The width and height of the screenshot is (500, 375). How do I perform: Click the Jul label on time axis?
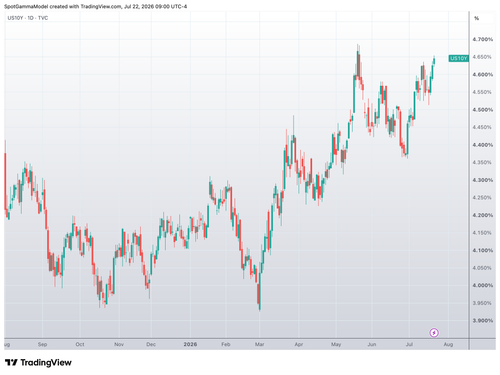pos(409,344)
